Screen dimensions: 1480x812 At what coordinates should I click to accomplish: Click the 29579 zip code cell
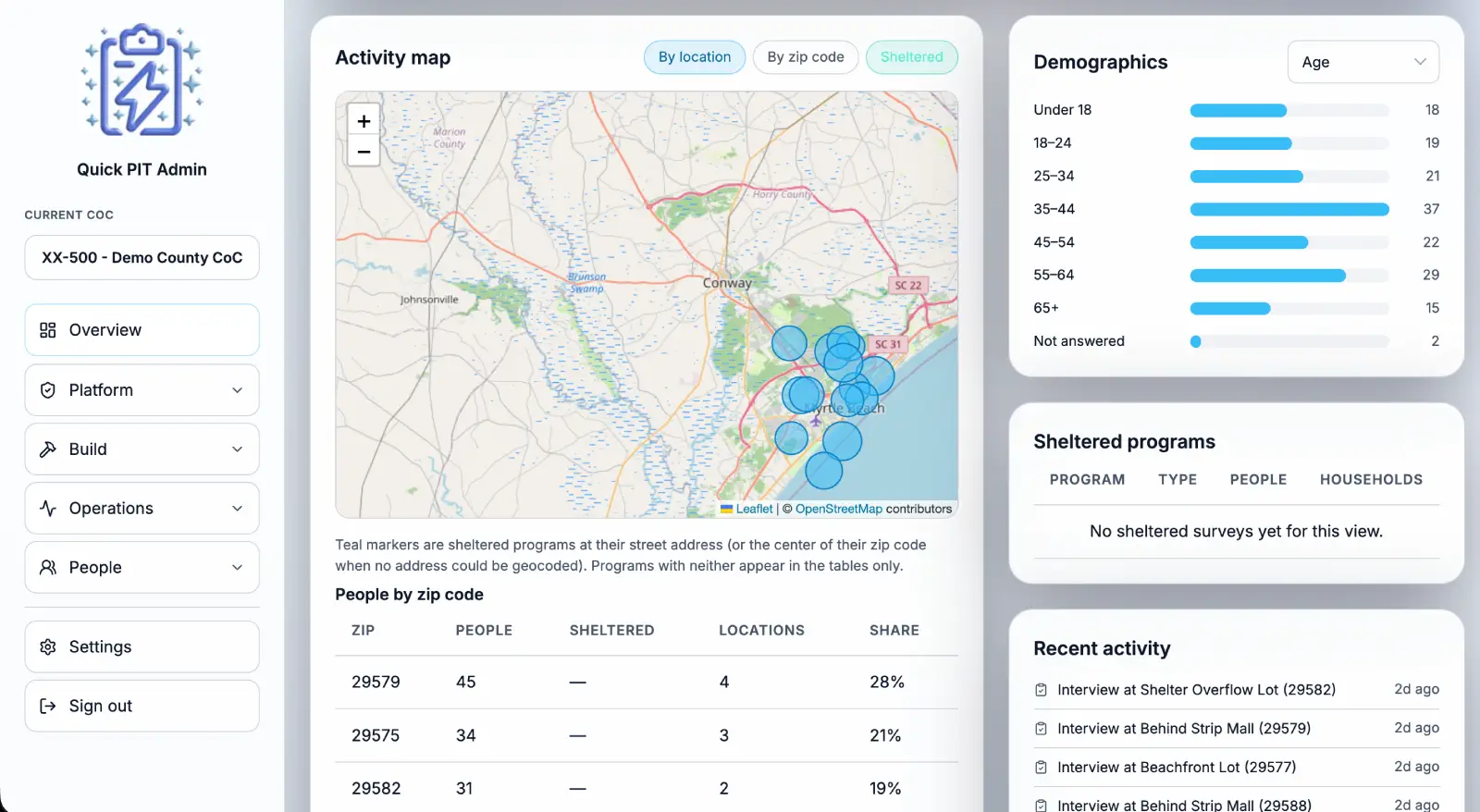click(376, 683)
